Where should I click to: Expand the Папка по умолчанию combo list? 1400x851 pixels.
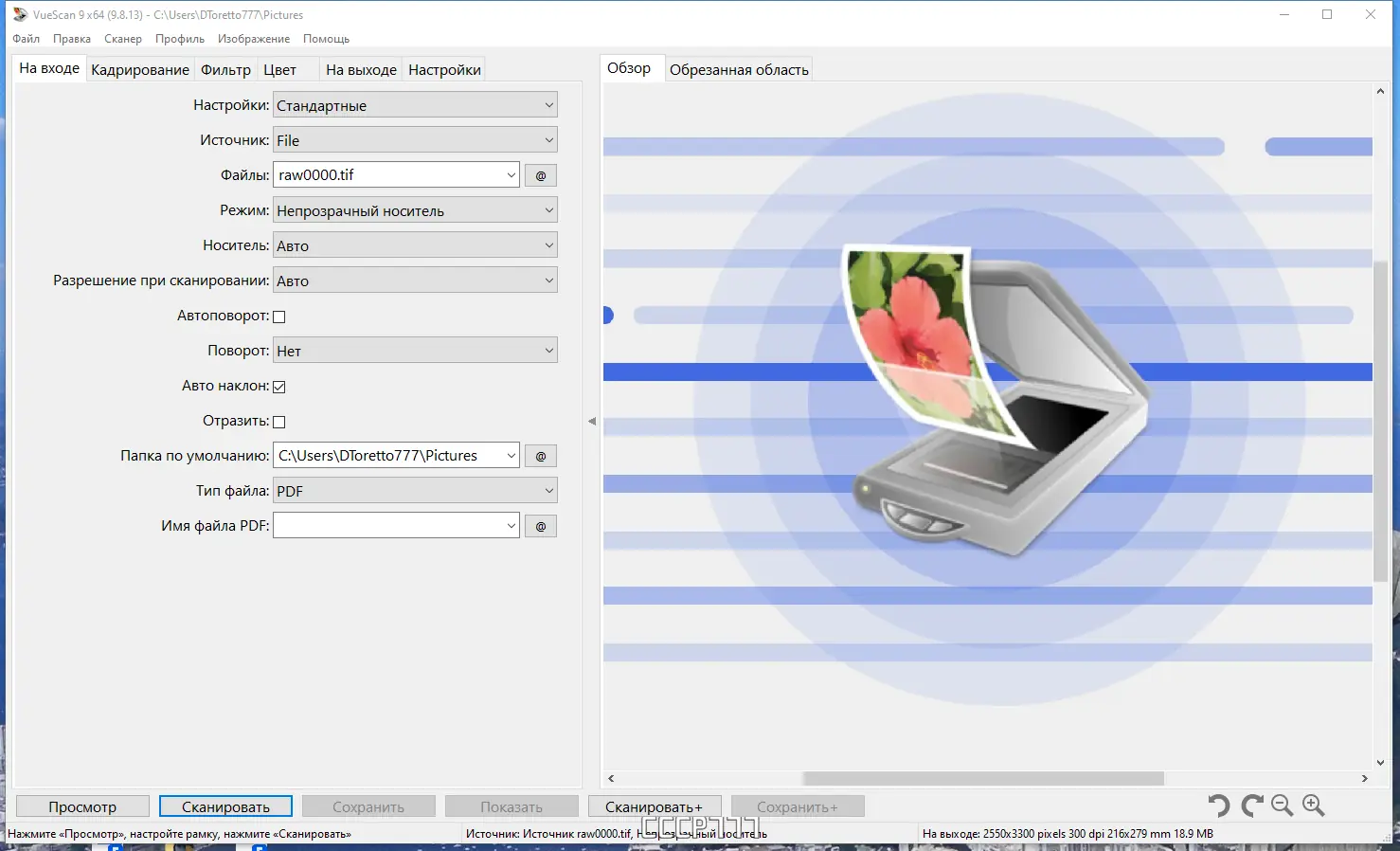pos(512,456)
